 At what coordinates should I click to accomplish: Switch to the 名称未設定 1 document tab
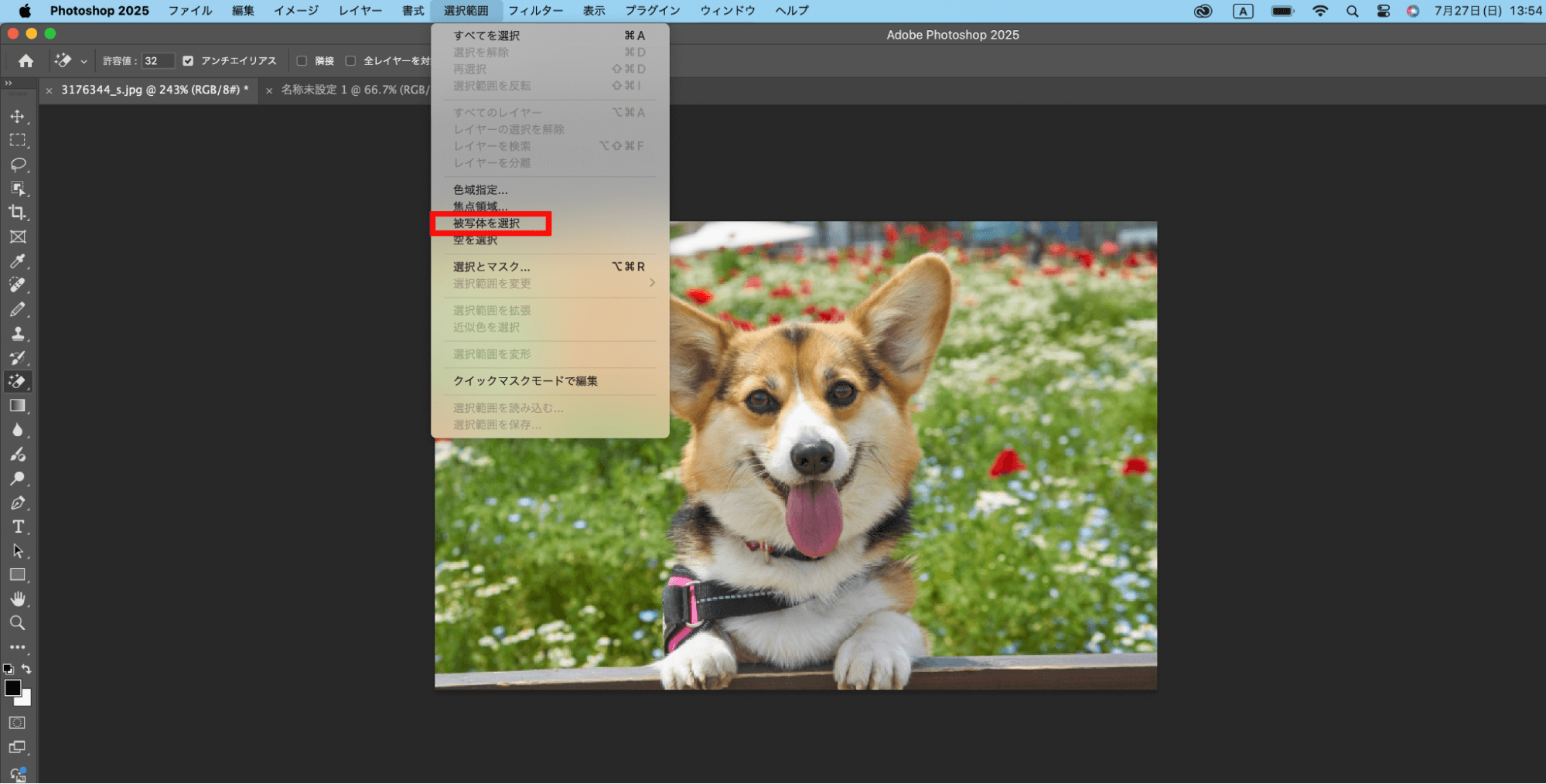[354, 90]
